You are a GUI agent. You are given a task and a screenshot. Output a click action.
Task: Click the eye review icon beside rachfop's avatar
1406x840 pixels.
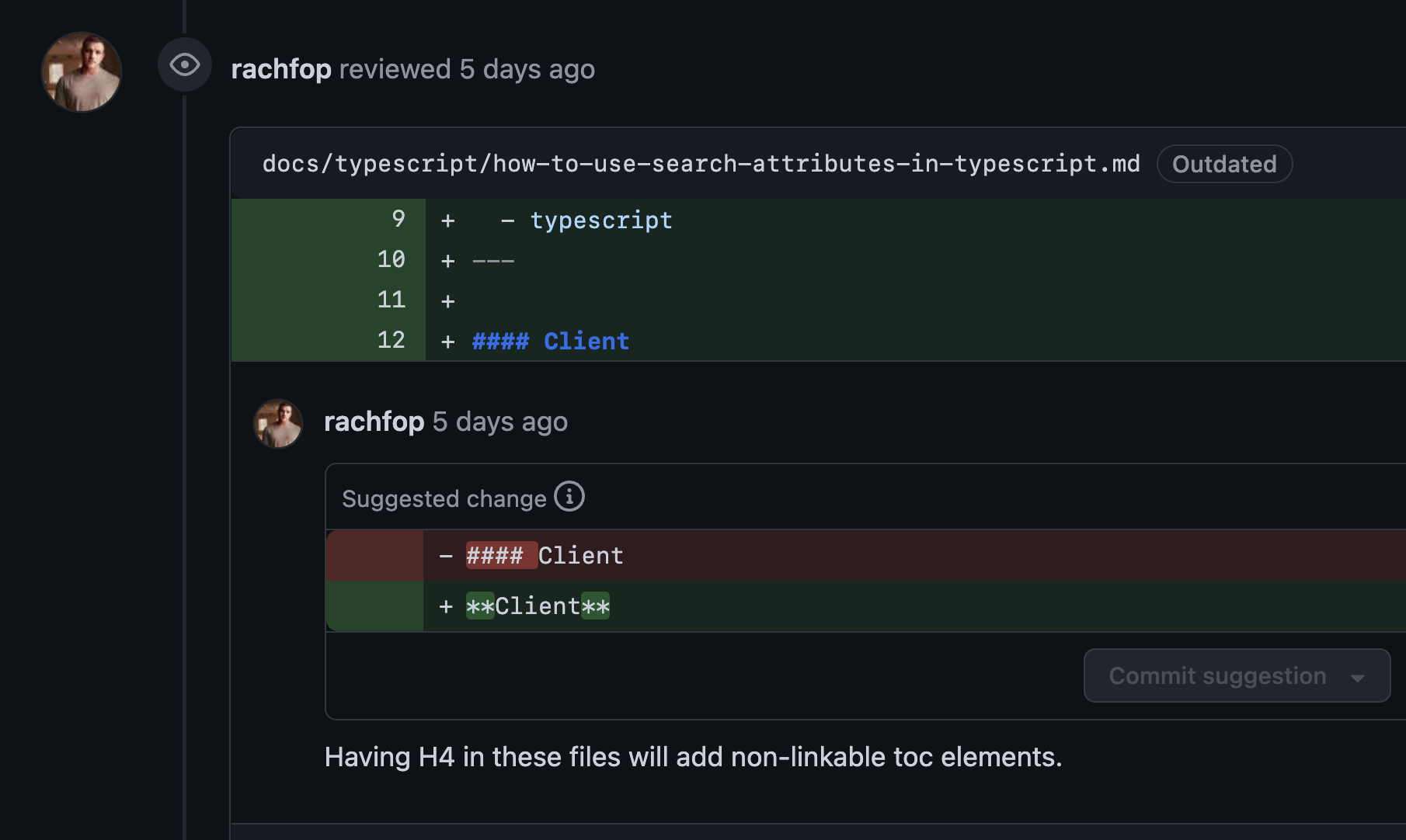click(x=184, y=65)
